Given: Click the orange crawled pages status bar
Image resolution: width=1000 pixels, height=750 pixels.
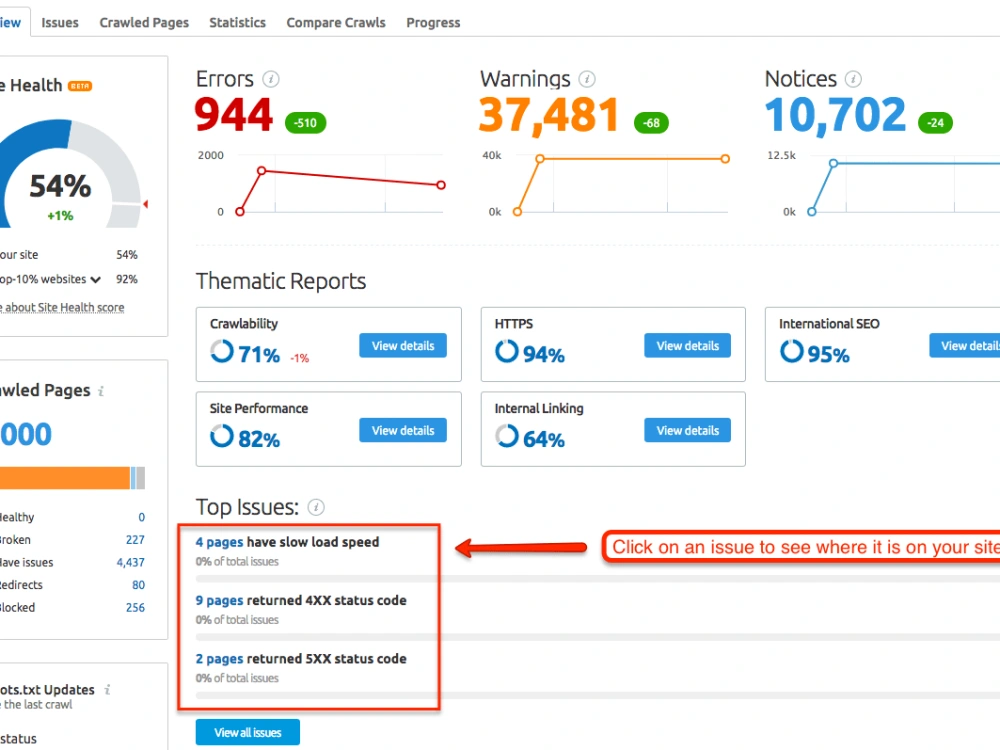Looking at the screenshot, I should (x=64, y=478).
